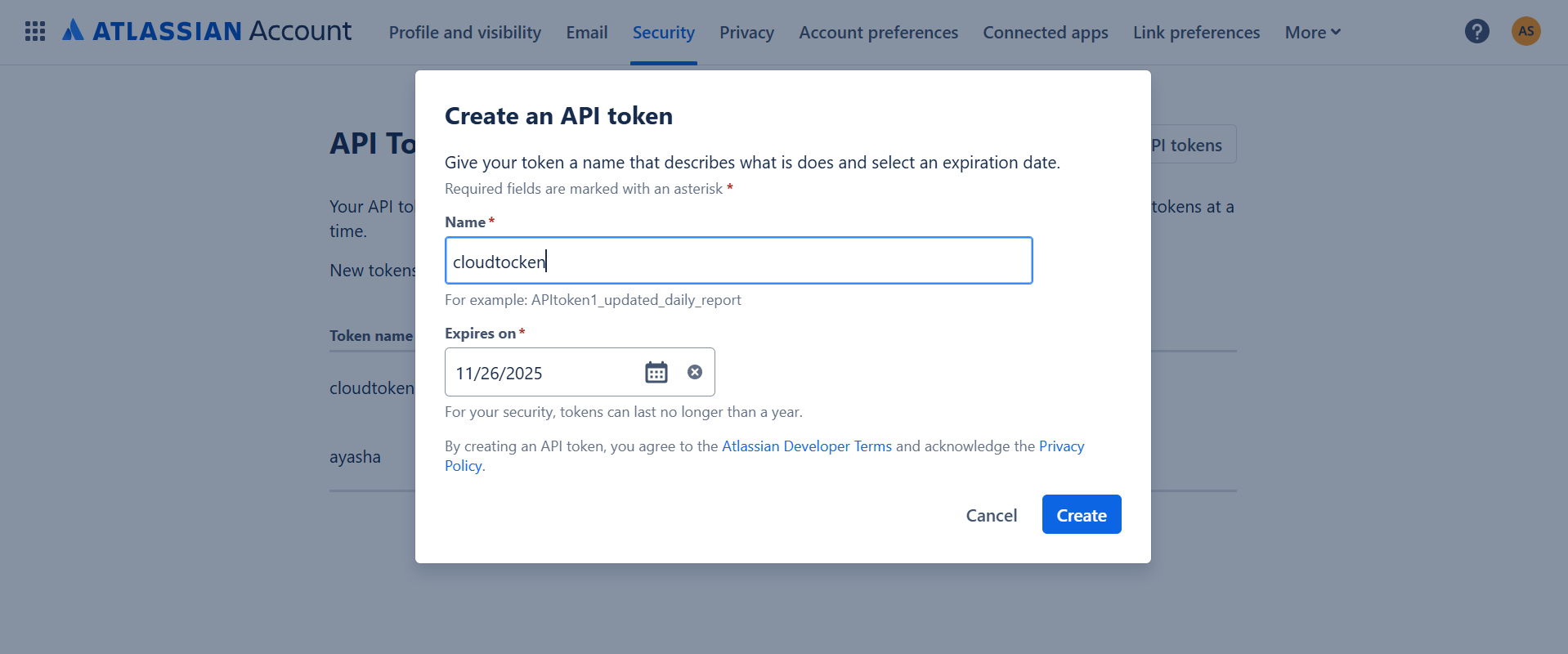This screenshot has width=1568, height=654.
Task: Open the Help question mark icon
Action: pos(1476,32)
